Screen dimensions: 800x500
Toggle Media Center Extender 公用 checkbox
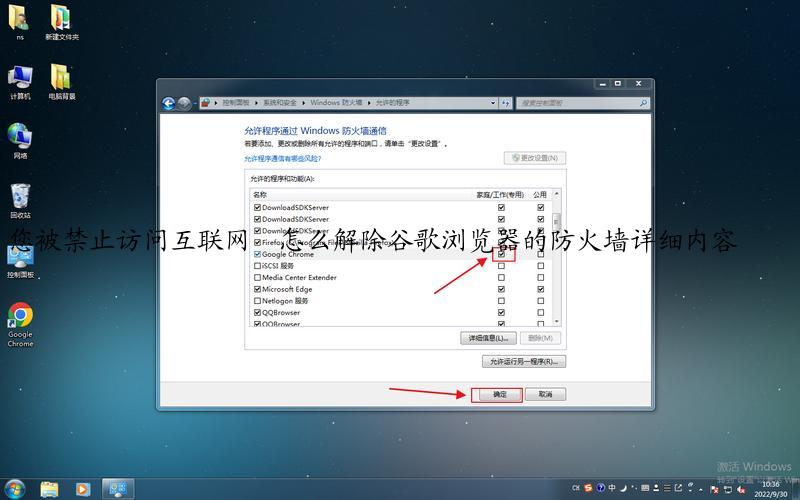[x=540, y=278]
